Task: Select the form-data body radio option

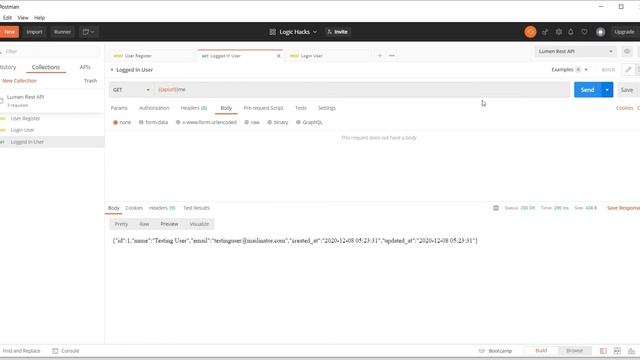Action: coord(141,122)
